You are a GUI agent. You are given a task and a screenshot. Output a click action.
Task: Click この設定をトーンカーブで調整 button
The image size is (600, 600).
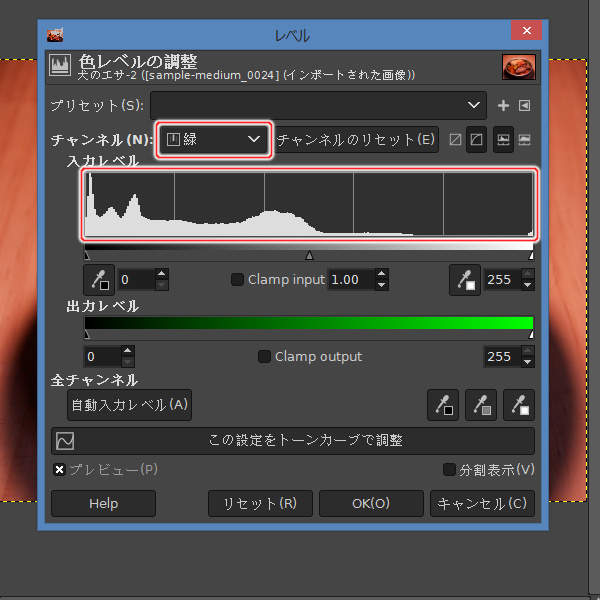click(293, 440)
